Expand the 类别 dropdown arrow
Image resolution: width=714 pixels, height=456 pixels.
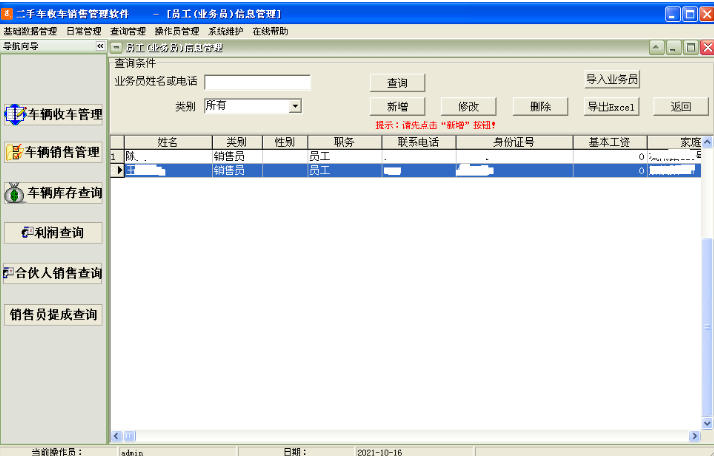(x=295, y=107)
